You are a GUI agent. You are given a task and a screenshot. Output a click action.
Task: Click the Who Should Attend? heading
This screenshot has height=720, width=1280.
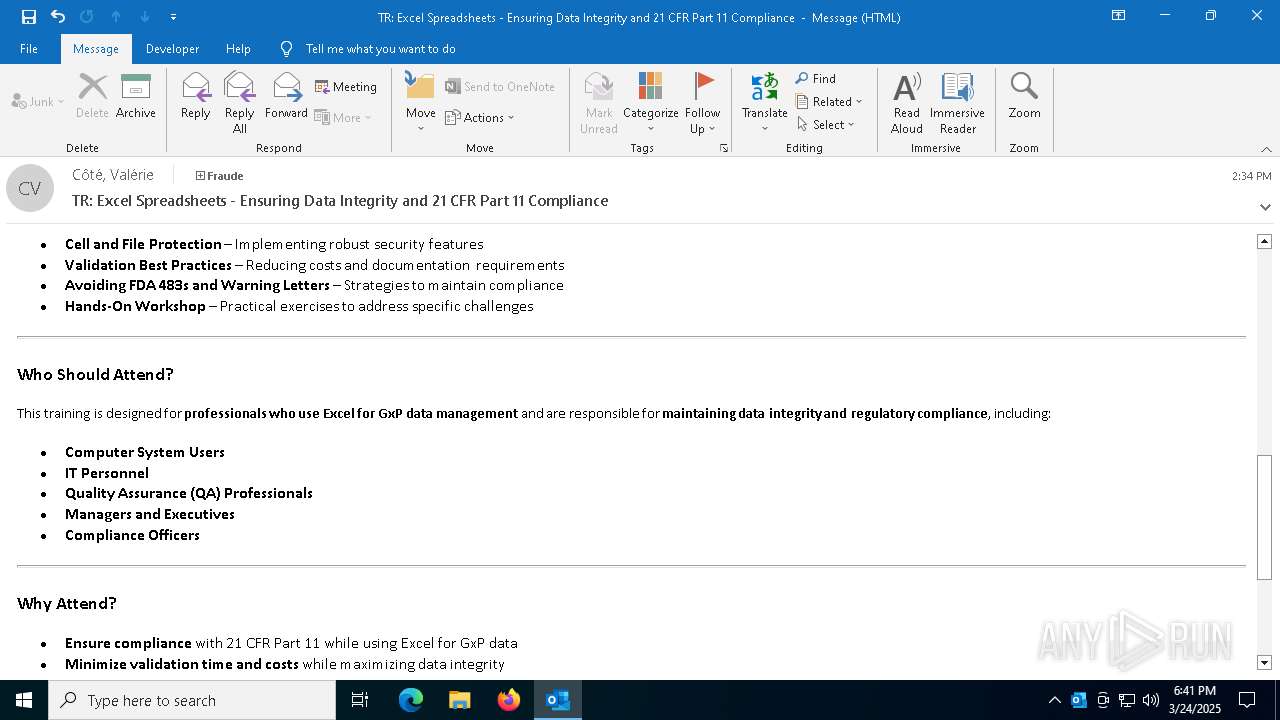coord(95,375)
